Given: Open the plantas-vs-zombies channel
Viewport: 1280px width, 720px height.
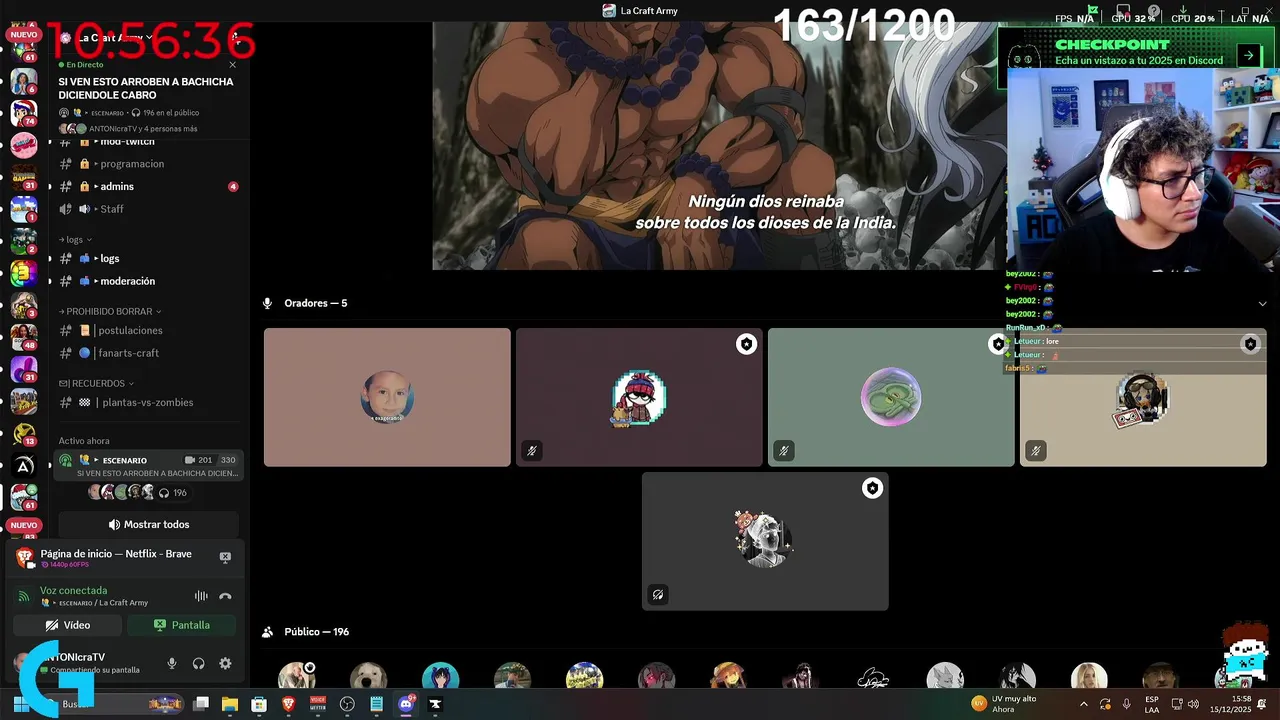Looking at the screenshot, I should [x=148, y=402].
